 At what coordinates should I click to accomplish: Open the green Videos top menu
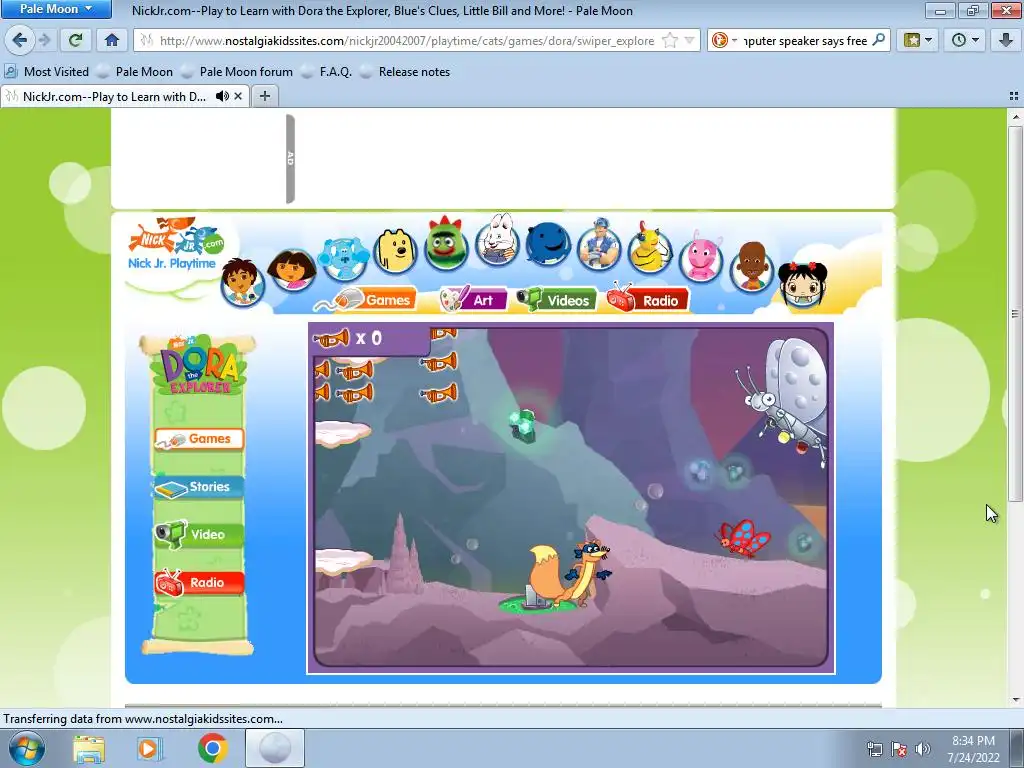pos(557,300)
